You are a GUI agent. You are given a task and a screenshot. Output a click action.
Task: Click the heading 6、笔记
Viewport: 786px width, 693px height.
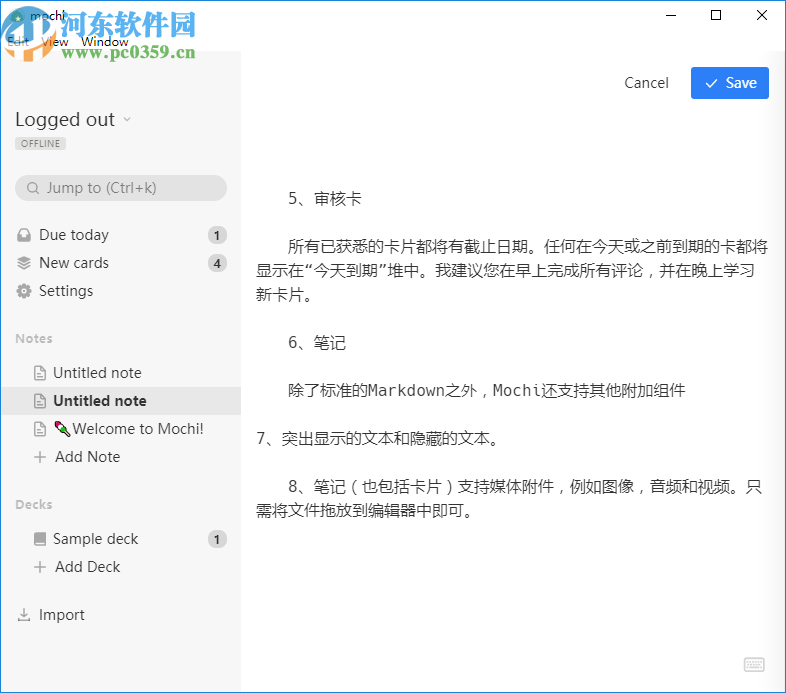click(317, 342)
